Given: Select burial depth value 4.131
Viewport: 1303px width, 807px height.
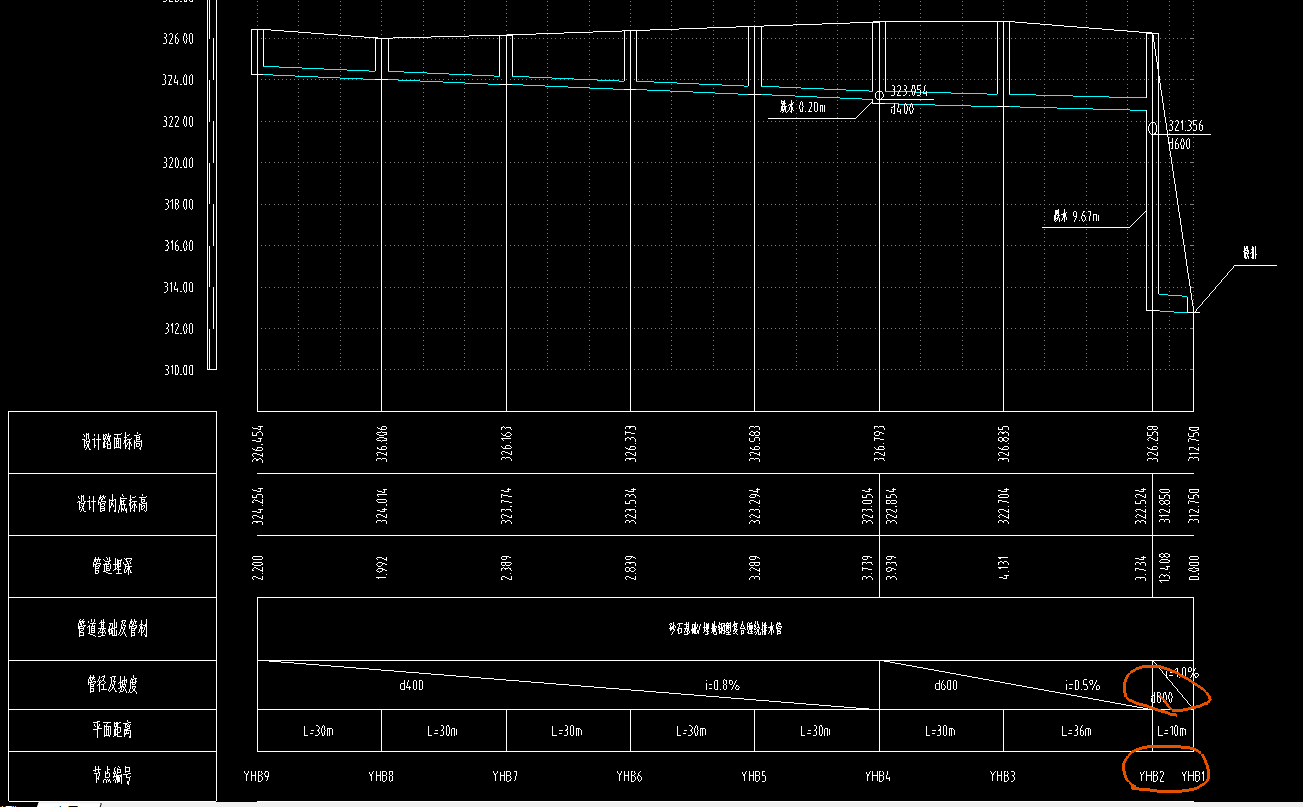Looking at the screenshot, I should click(x=1004, y=567).
